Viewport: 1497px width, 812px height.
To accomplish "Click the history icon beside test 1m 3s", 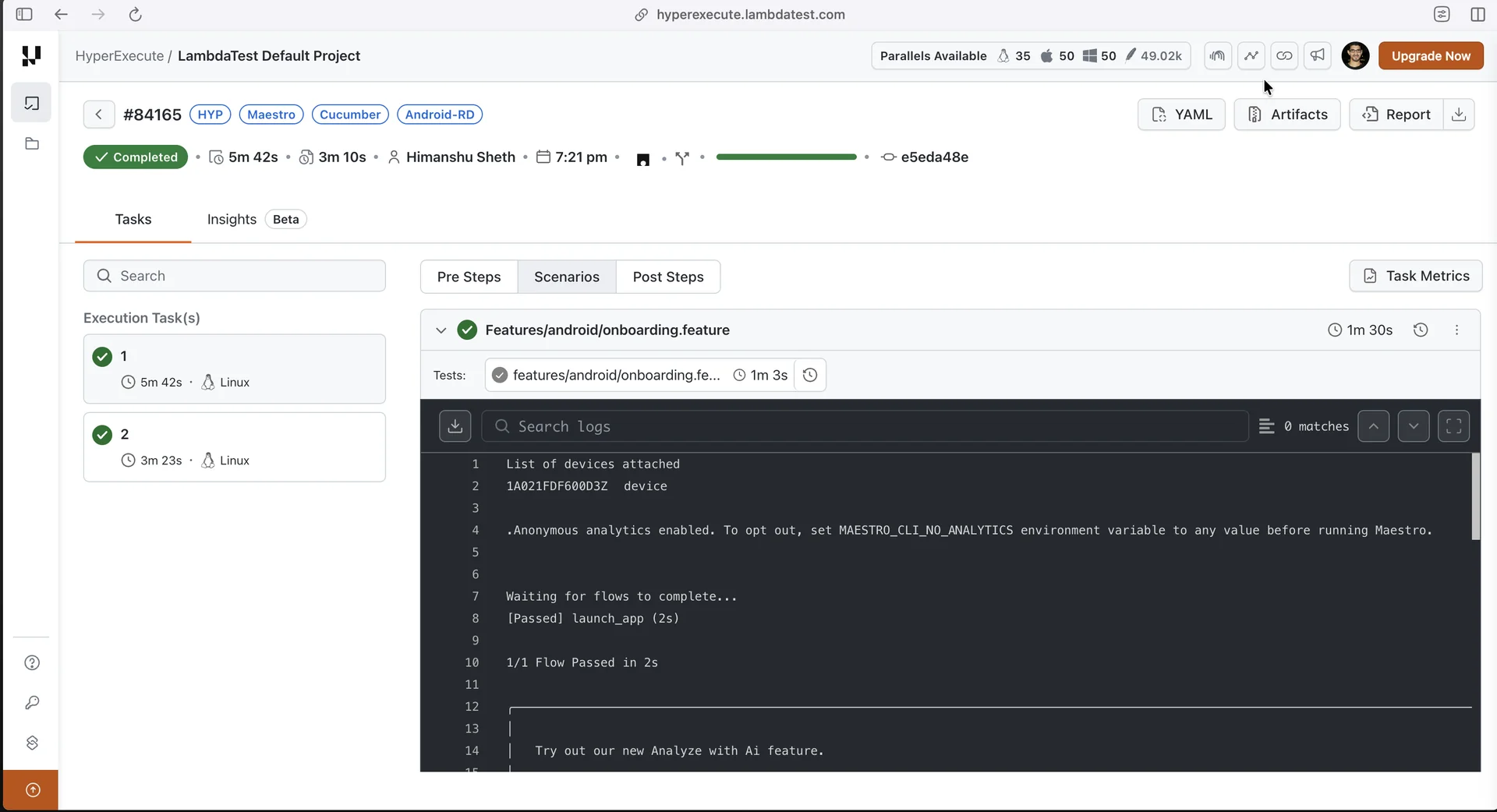I will [x=810, y=375].
